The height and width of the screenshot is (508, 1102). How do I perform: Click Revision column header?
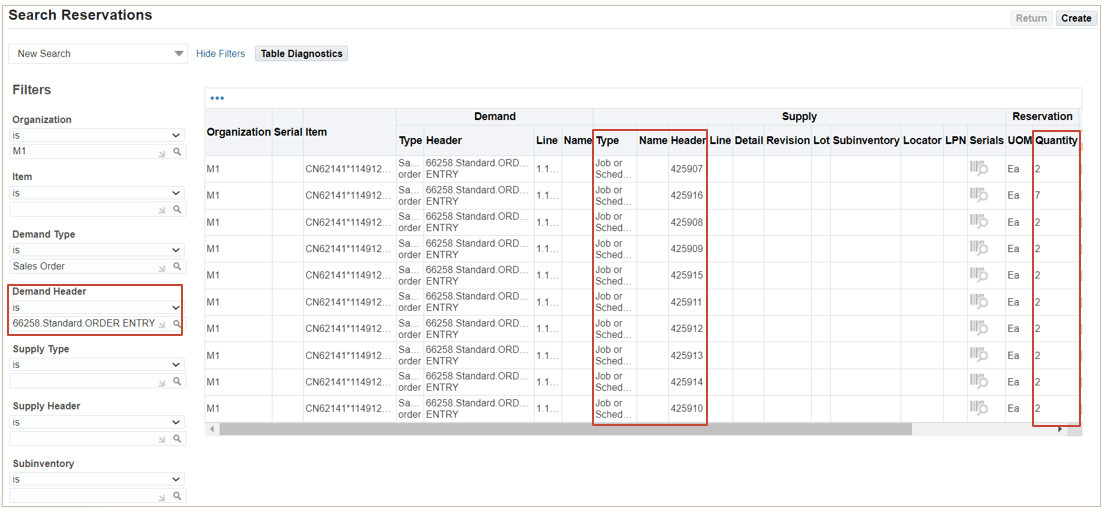[x=788, y=141]
